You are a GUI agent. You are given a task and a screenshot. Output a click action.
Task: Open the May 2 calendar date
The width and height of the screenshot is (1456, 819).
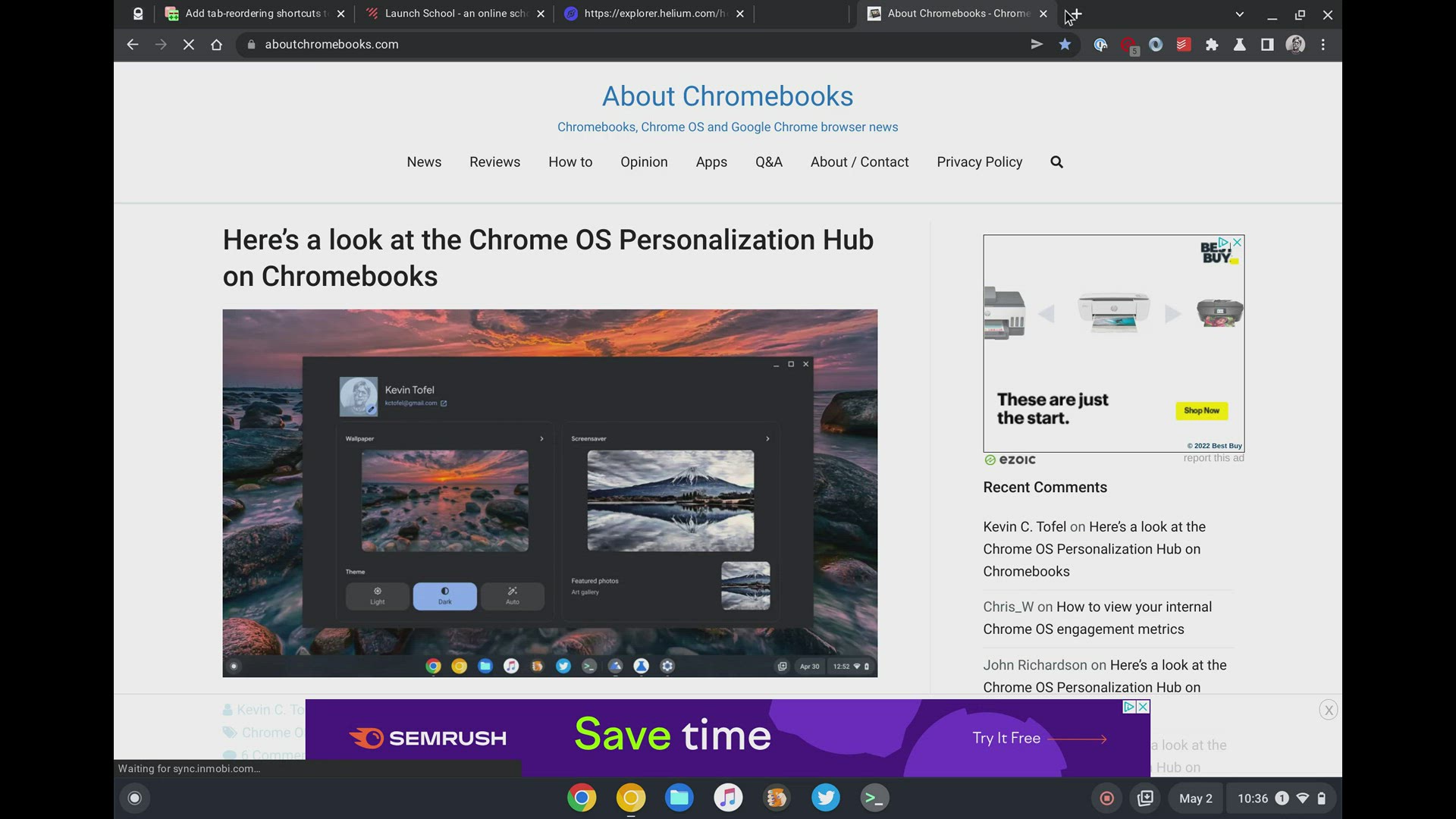coord(1196,799)
